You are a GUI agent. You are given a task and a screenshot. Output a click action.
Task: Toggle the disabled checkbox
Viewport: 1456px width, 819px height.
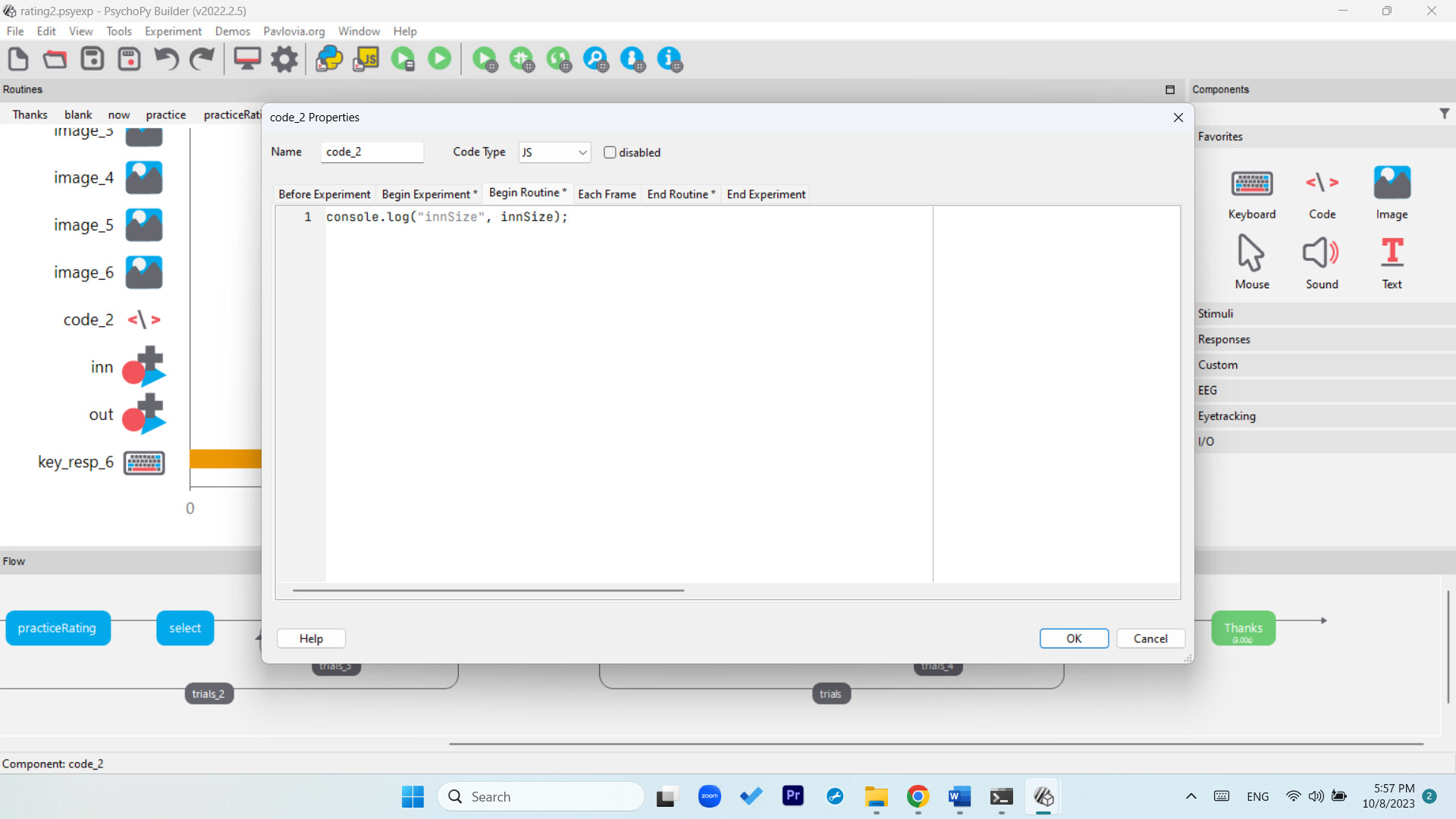pyautogui.click(x=610, y=152)
